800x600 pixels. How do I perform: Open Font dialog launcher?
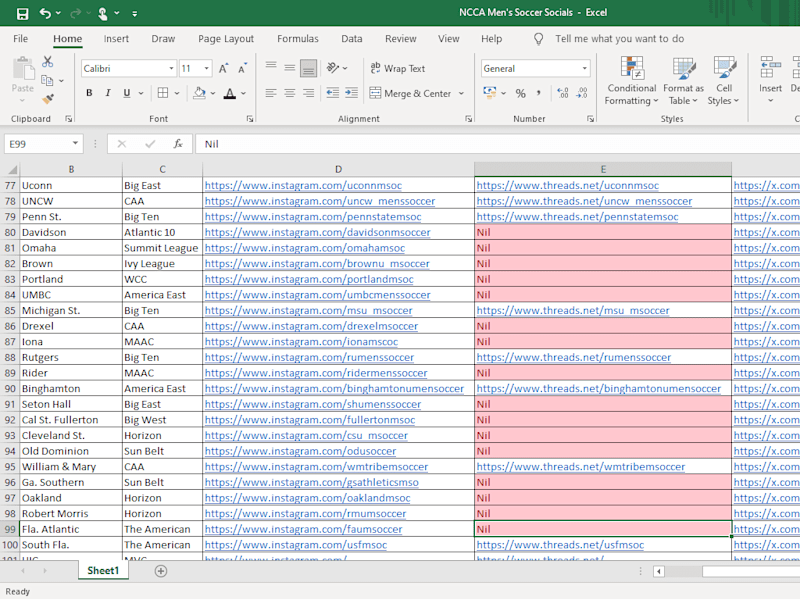pyautogui.click(x=250, y=119)
